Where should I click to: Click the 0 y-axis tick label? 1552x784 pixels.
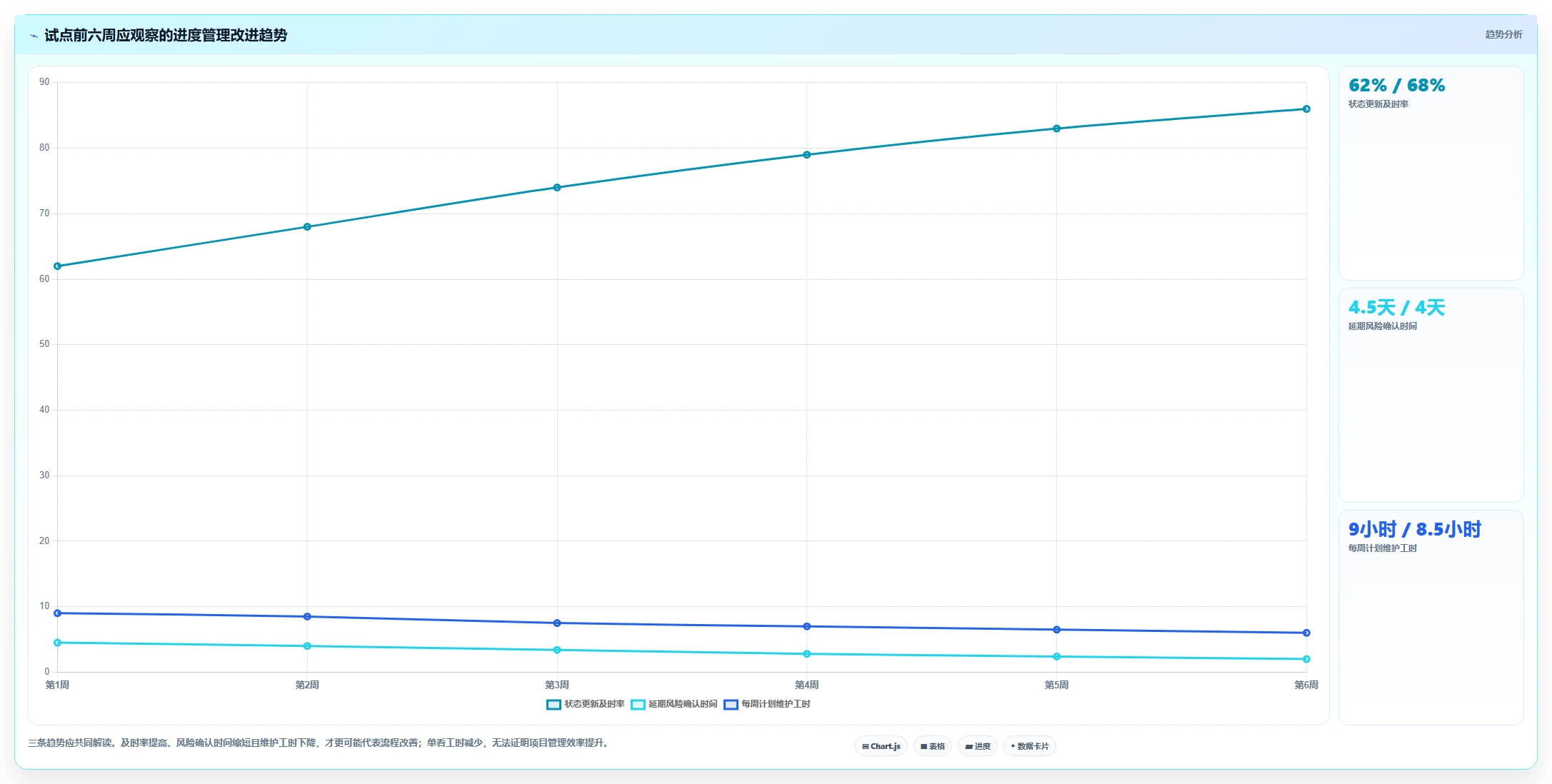click(47, 671)
